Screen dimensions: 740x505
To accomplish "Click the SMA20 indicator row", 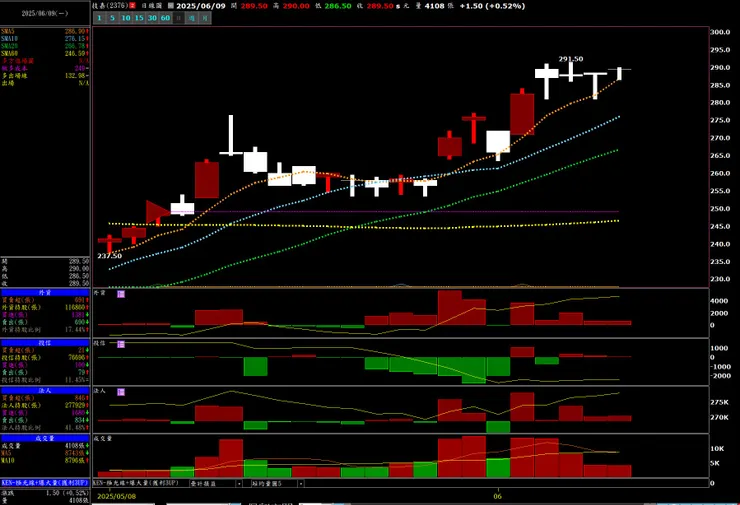I will (45, 46).
